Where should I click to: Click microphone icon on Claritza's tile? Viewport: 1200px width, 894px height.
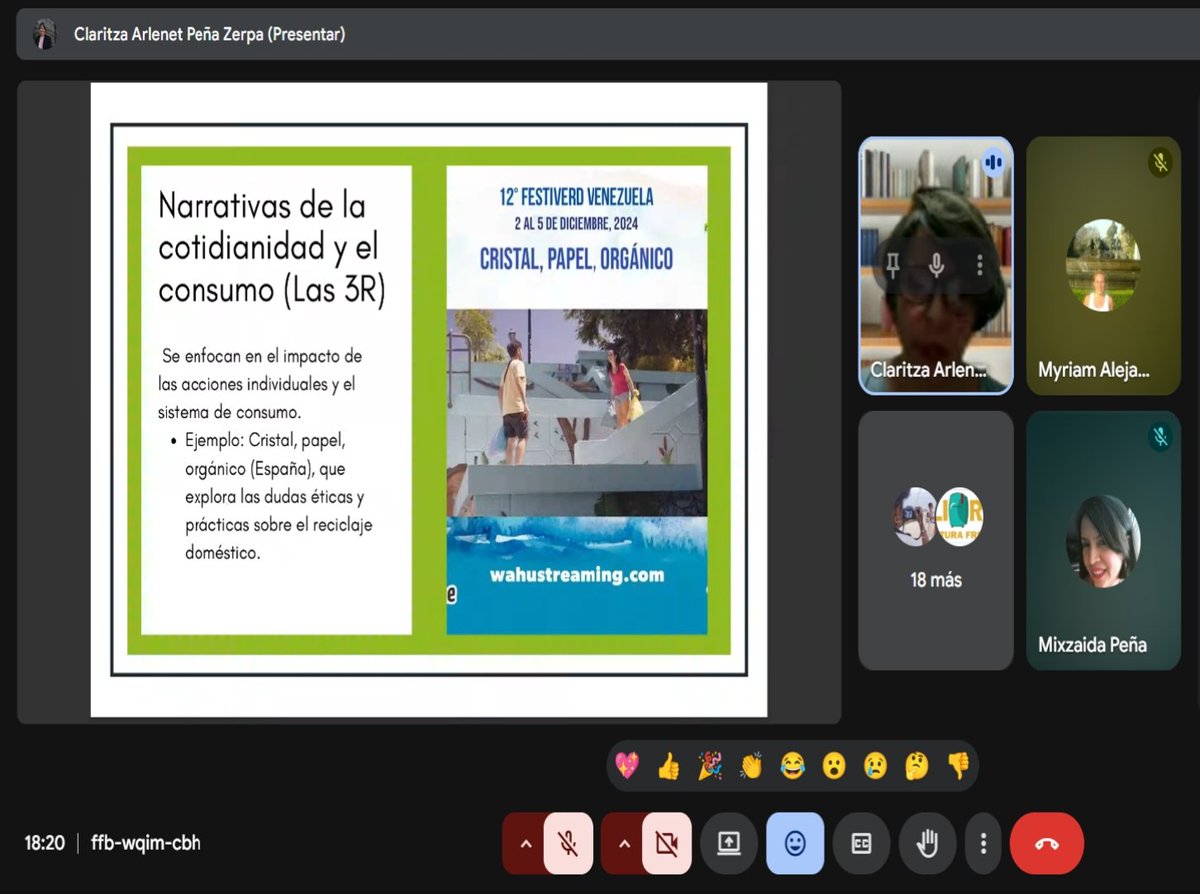tap(937, 265)
